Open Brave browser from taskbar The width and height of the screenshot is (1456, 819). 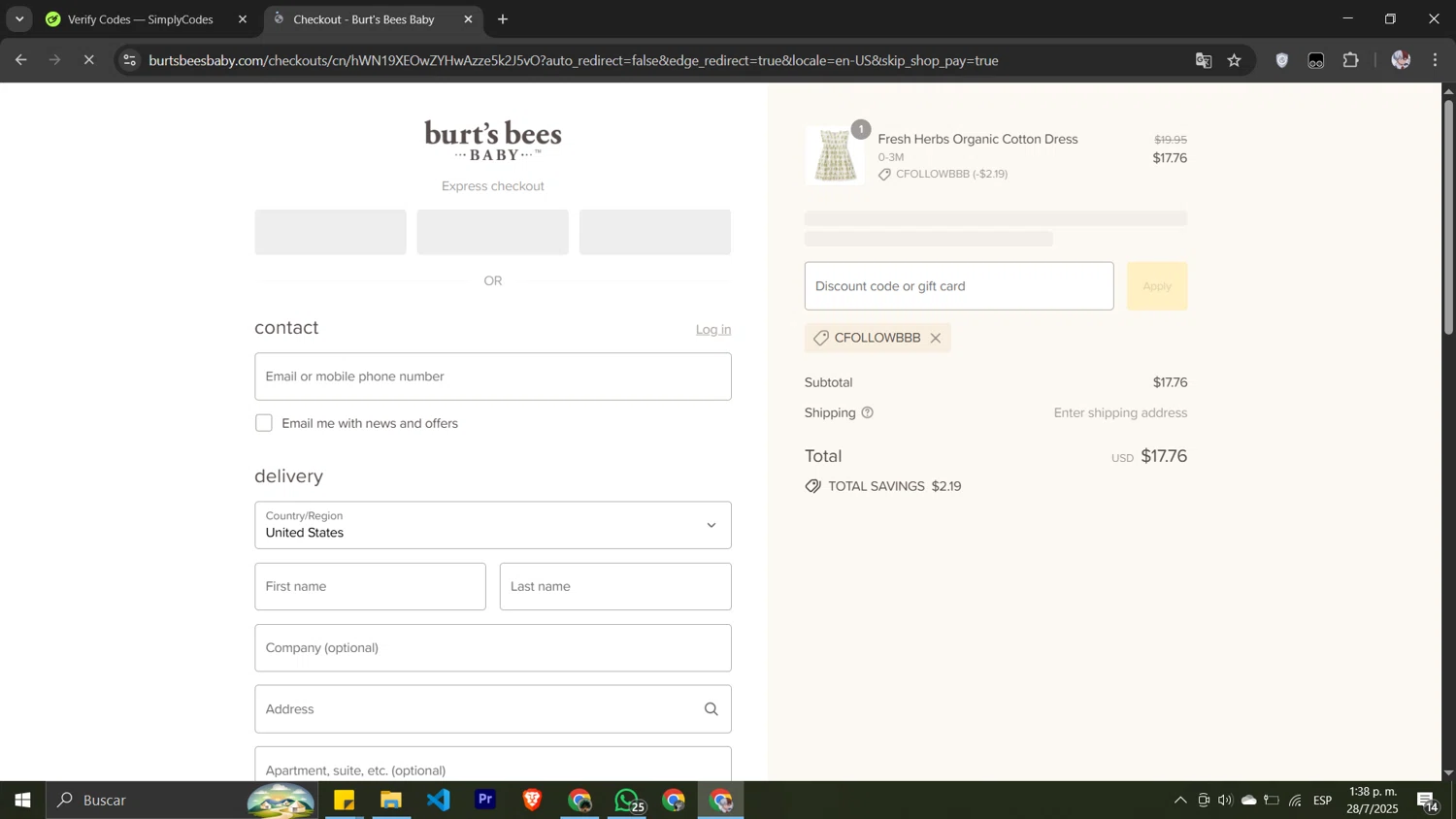pyautogui.click(x=532, y=801)
